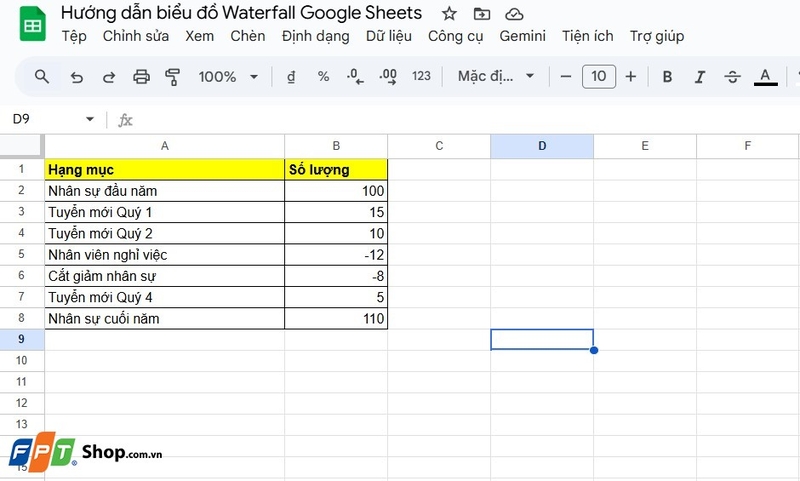Open the Trợ giúp menu
The image size is (800, 481).
click(x=657, y=36)
